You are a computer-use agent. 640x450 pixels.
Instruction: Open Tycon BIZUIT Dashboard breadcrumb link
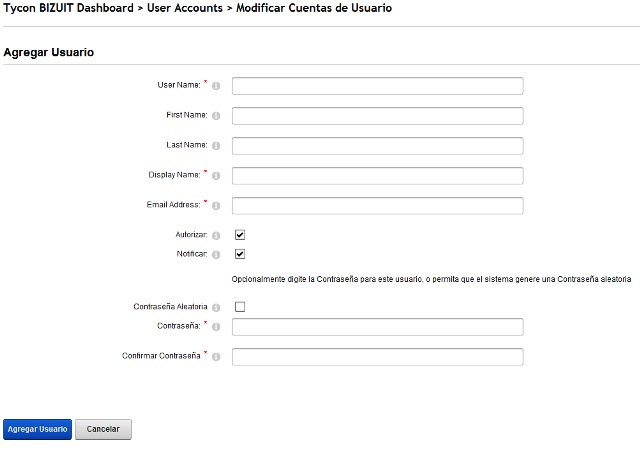(68, 8)
